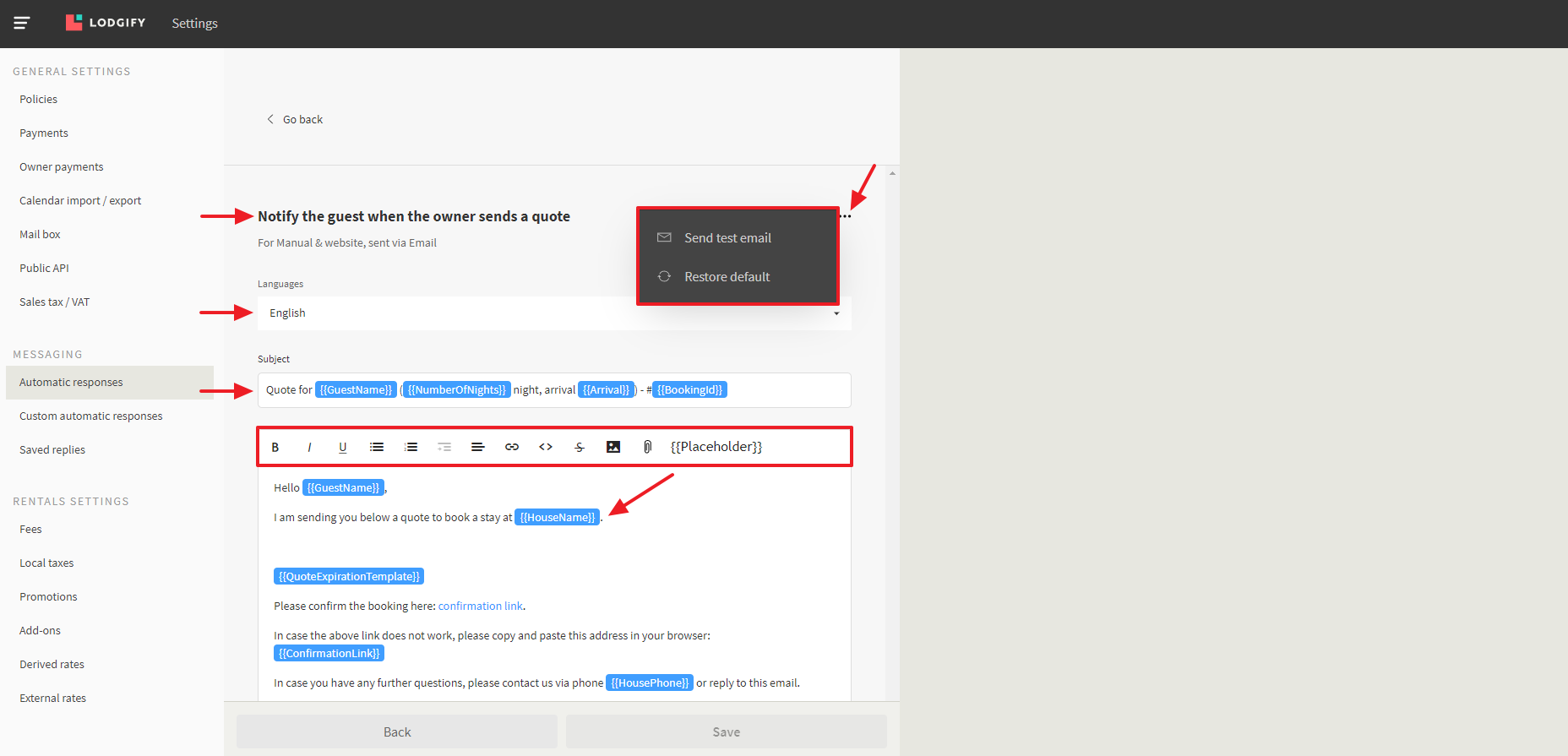The width and height of the screenshot is (1568, 756).
Task: Open the hamburger navigation menu
Action: [x=22, y=23]
